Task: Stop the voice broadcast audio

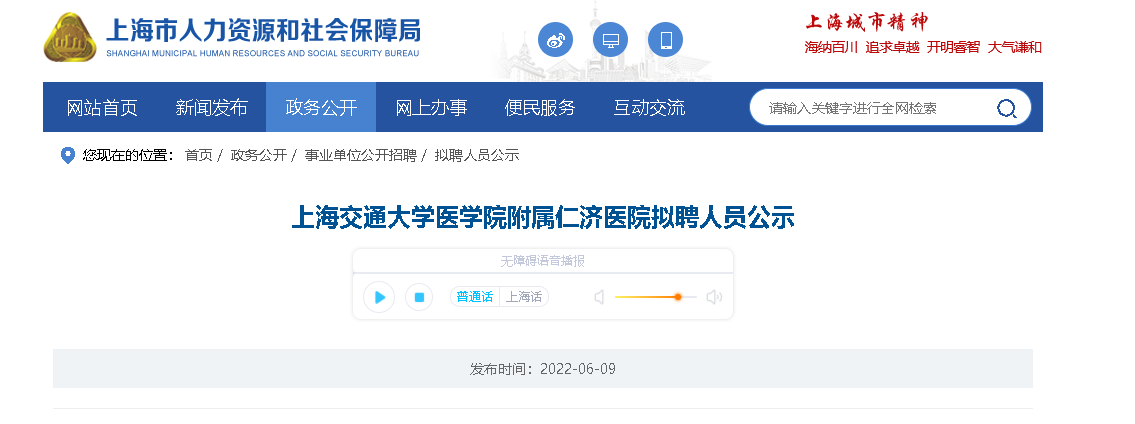Action: click(x=419, y=297)
